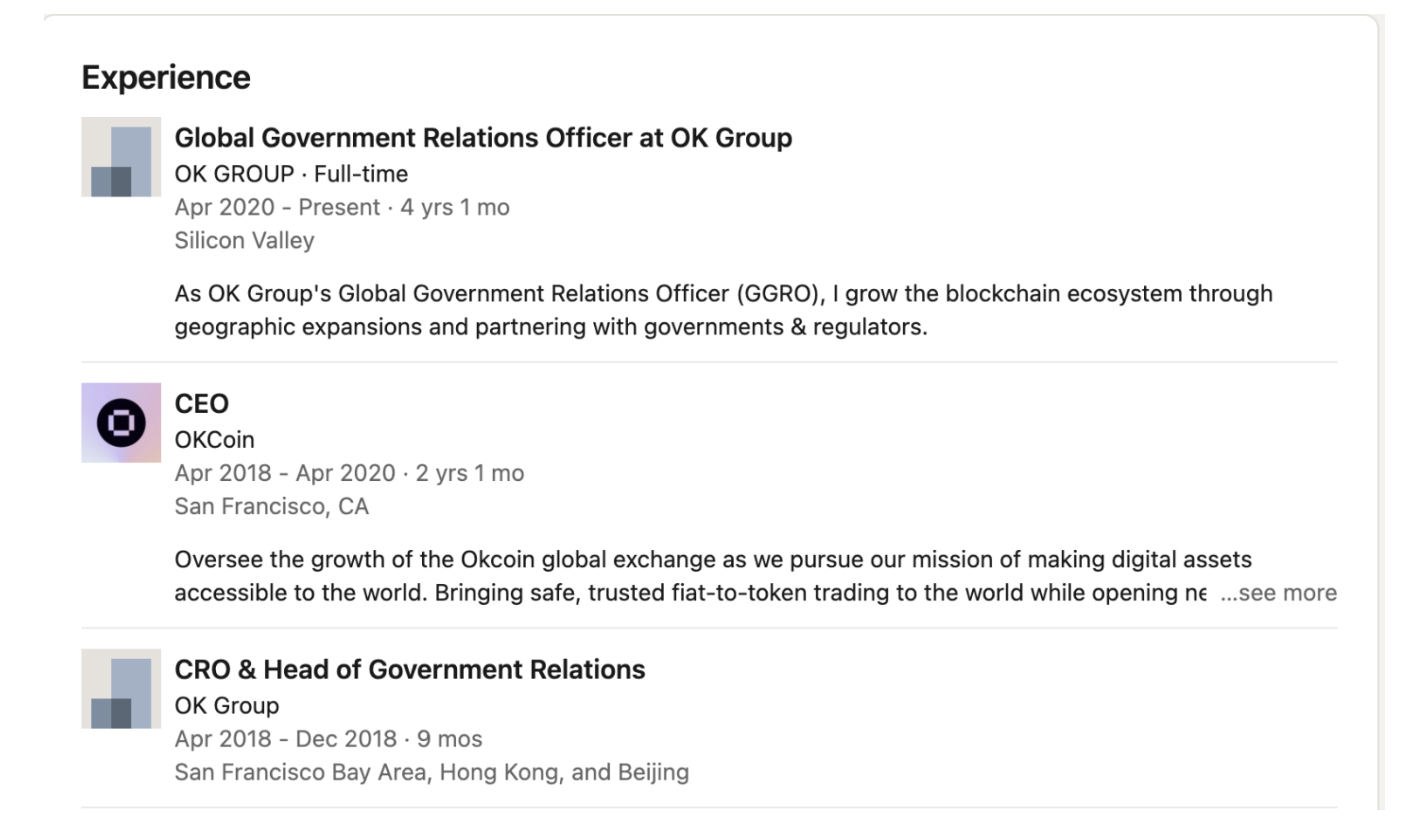Open the Global Government Relations Officer title
The image size is (1404, 826).
483,138
